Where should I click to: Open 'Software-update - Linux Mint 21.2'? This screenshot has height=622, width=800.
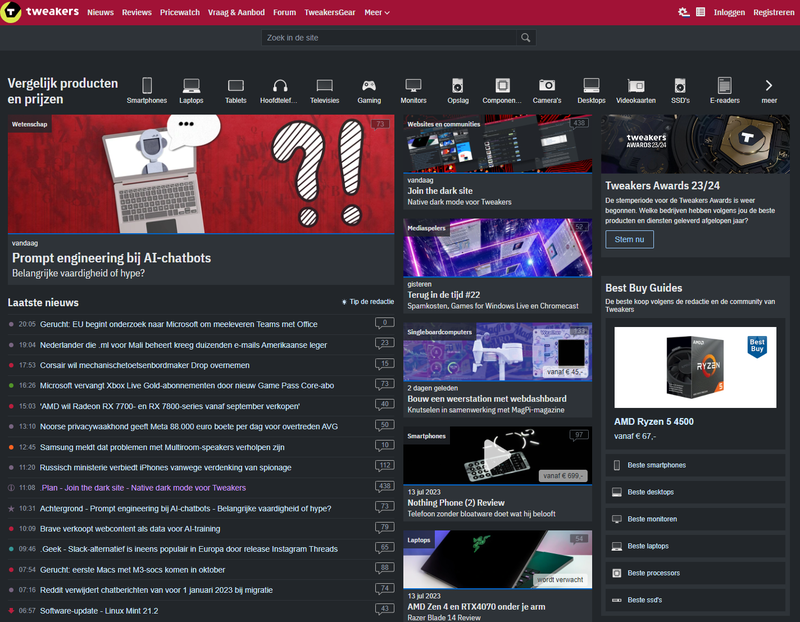point(99,611)
